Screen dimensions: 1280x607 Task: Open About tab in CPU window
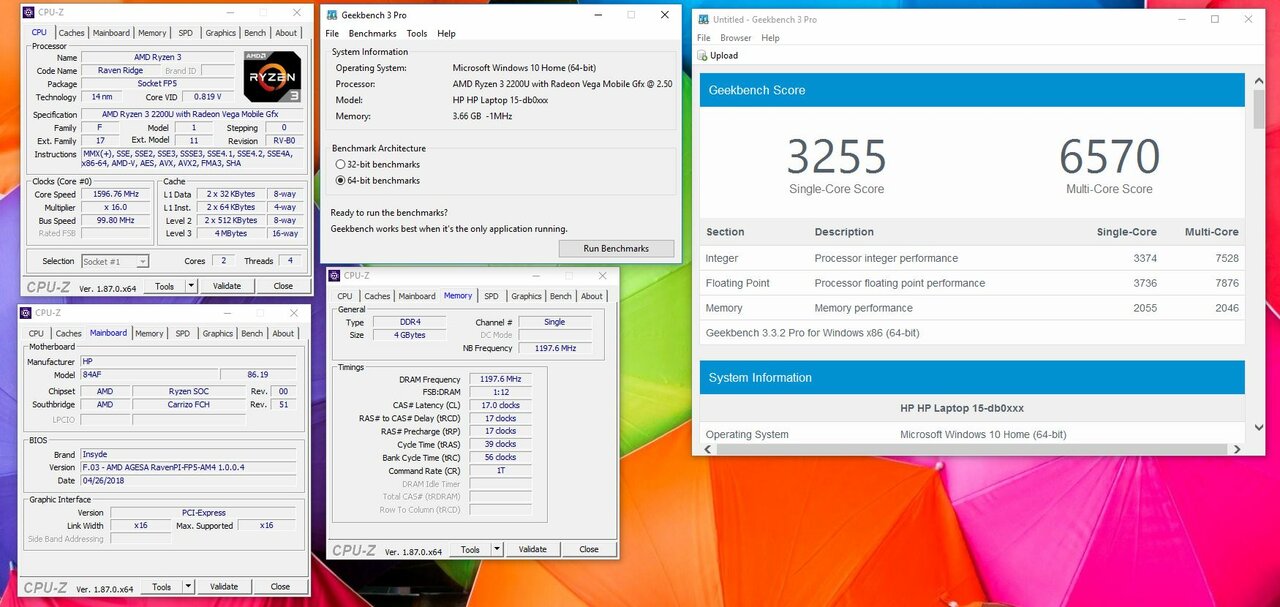coord(286,33)
